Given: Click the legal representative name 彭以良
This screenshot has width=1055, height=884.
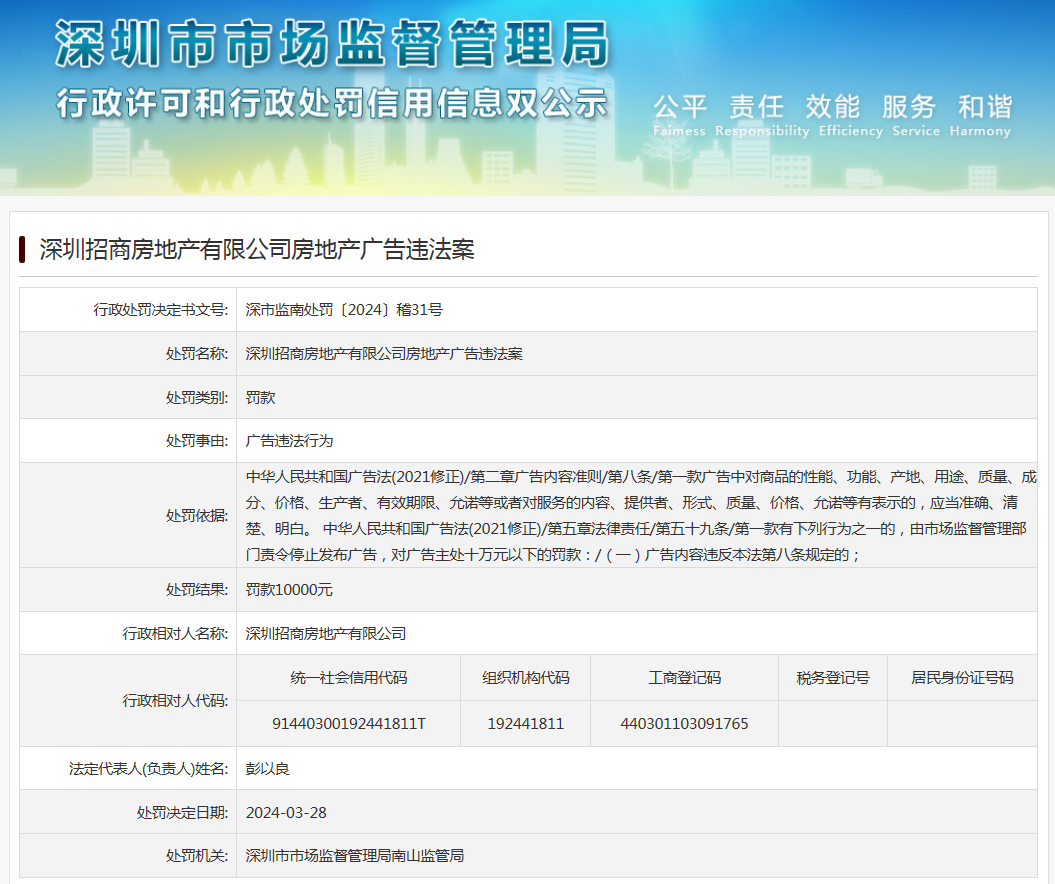Looking at the screenshot, I should pos(268,768).
